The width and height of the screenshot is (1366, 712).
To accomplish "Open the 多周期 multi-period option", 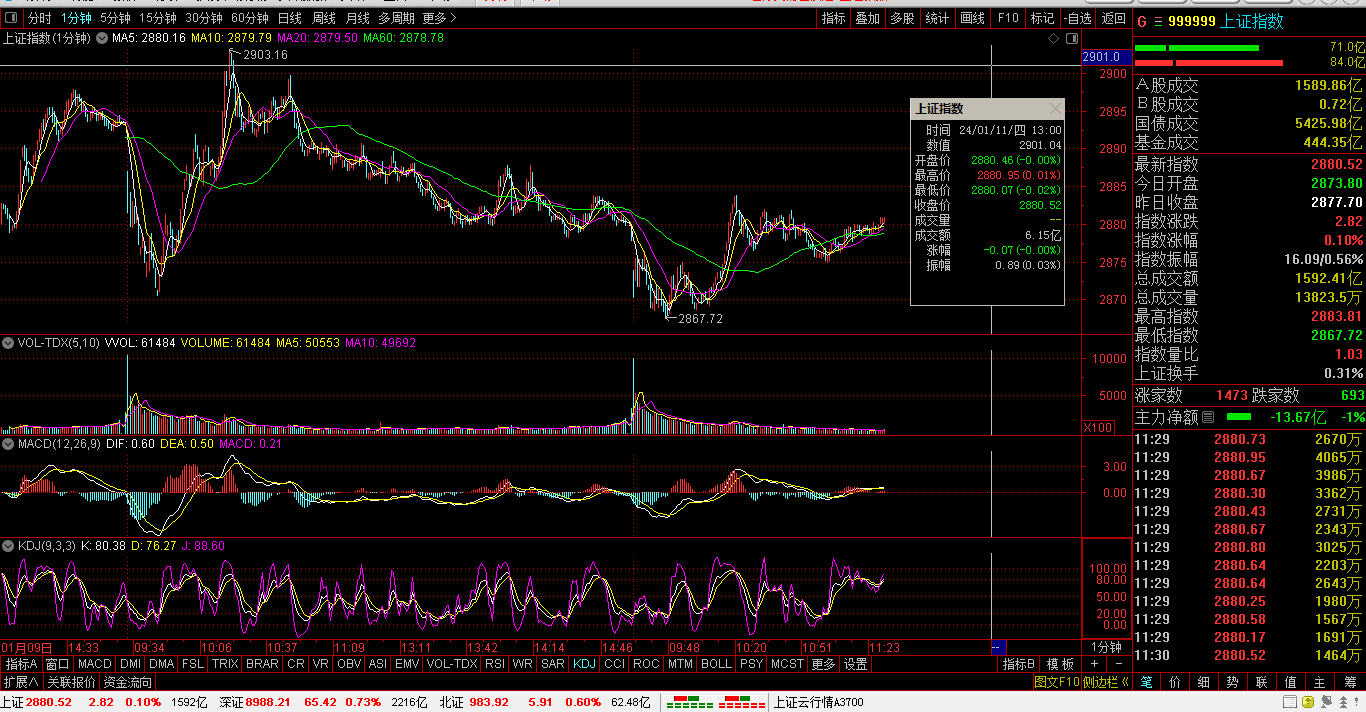I will pos(396,18).
